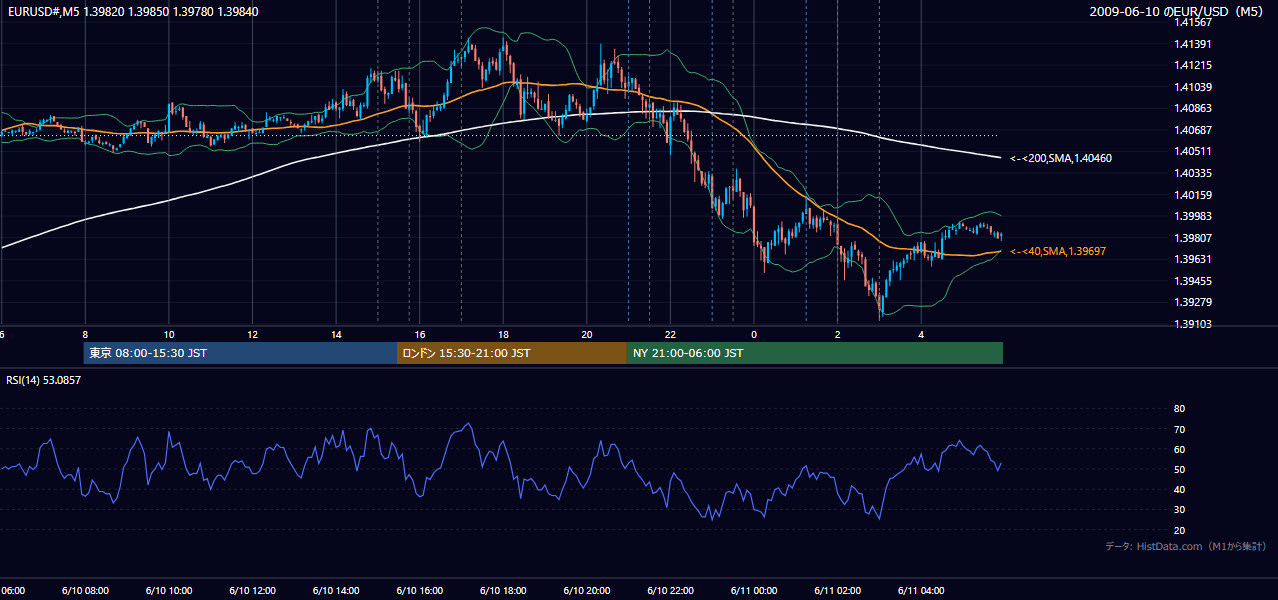Viewport: 1278px width, 600px height.
Task: Click price axis label 1.40335
Action: (1192, 173)
